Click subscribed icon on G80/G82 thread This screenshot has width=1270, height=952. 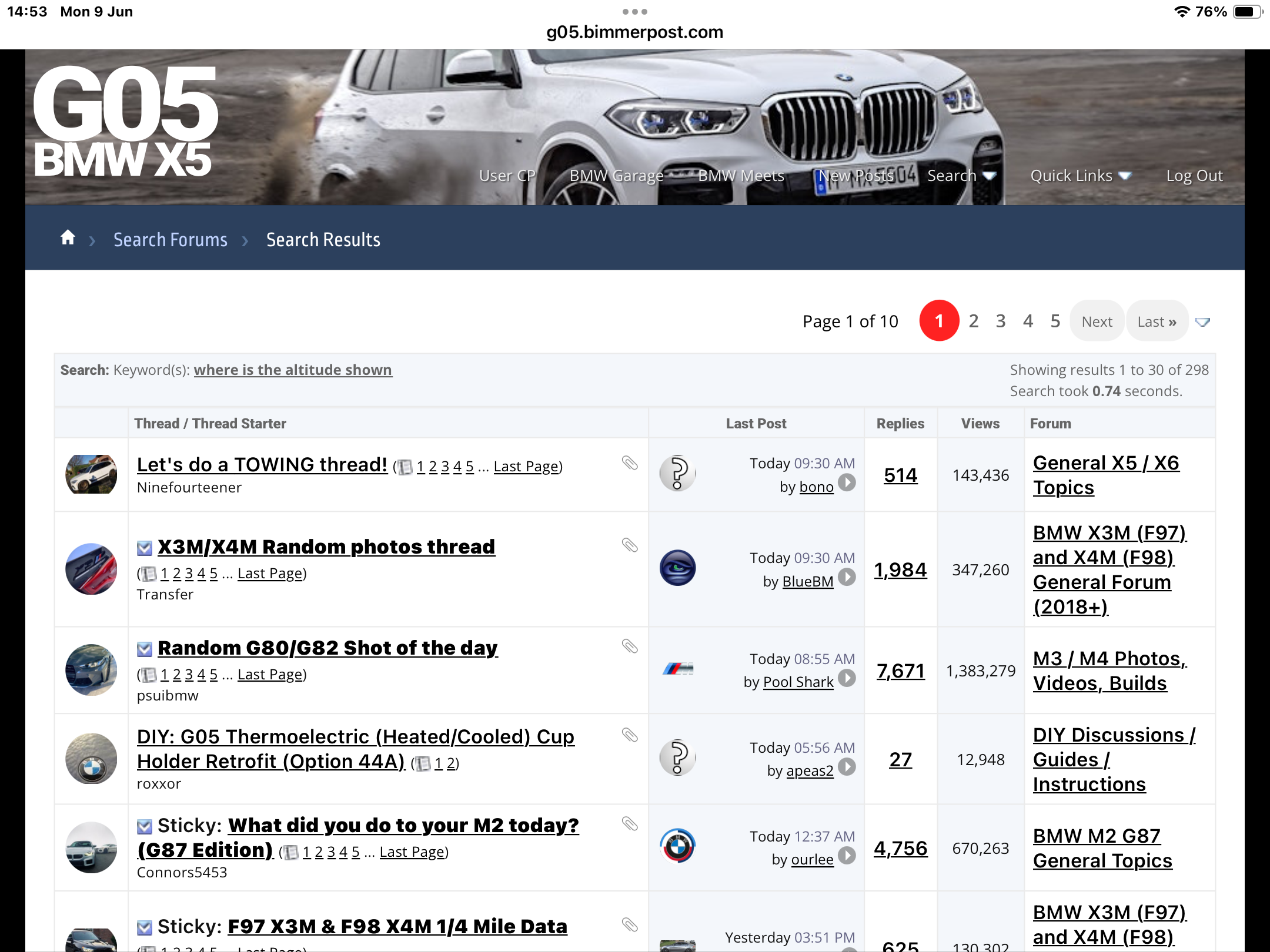[144, 649]
